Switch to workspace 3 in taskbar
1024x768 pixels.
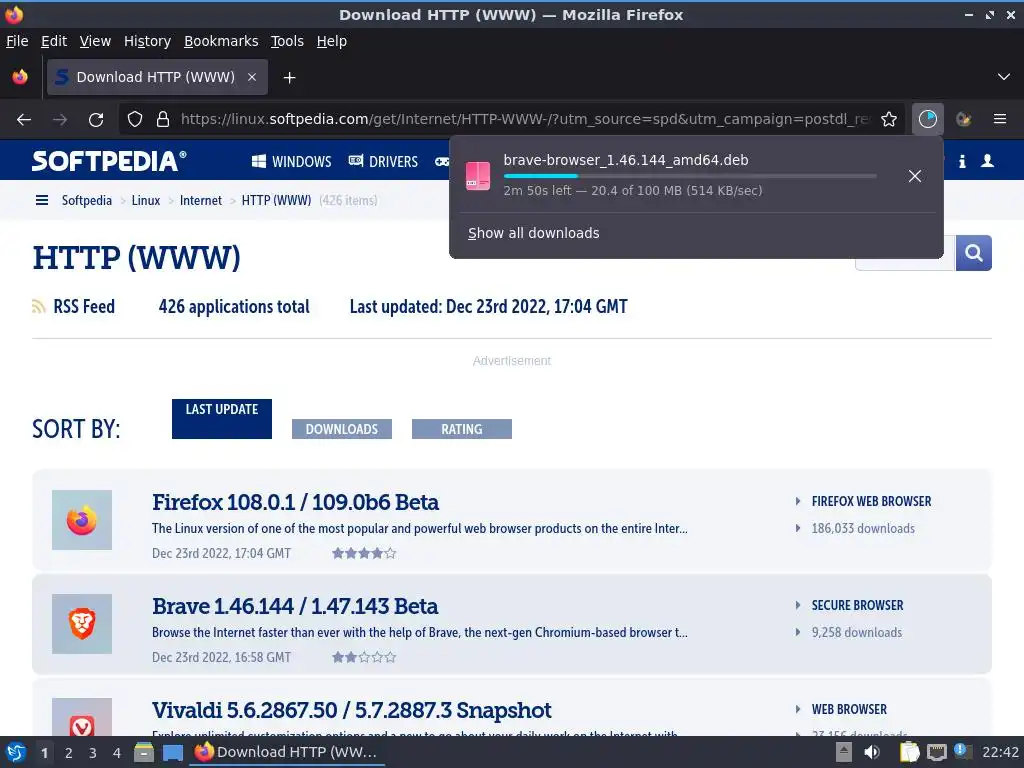[x=93, y=753]
